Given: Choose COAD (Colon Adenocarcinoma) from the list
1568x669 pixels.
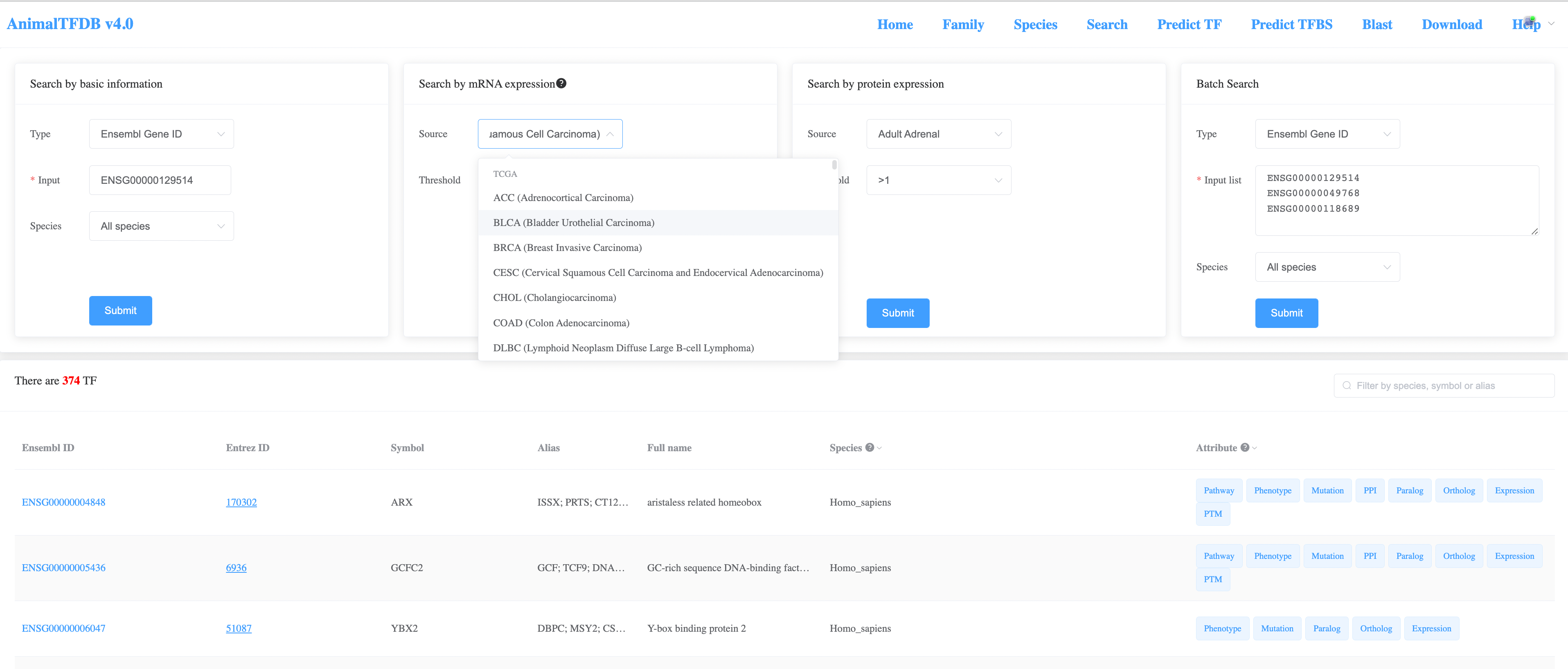Looking at the screenshot, I should tap(561, 323).
